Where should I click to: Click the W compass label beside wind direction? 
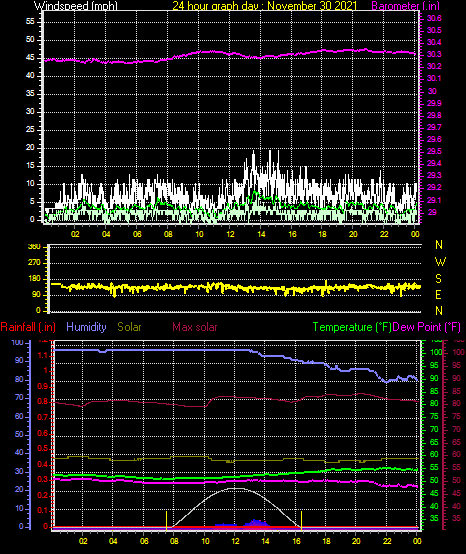click(440, 262)
